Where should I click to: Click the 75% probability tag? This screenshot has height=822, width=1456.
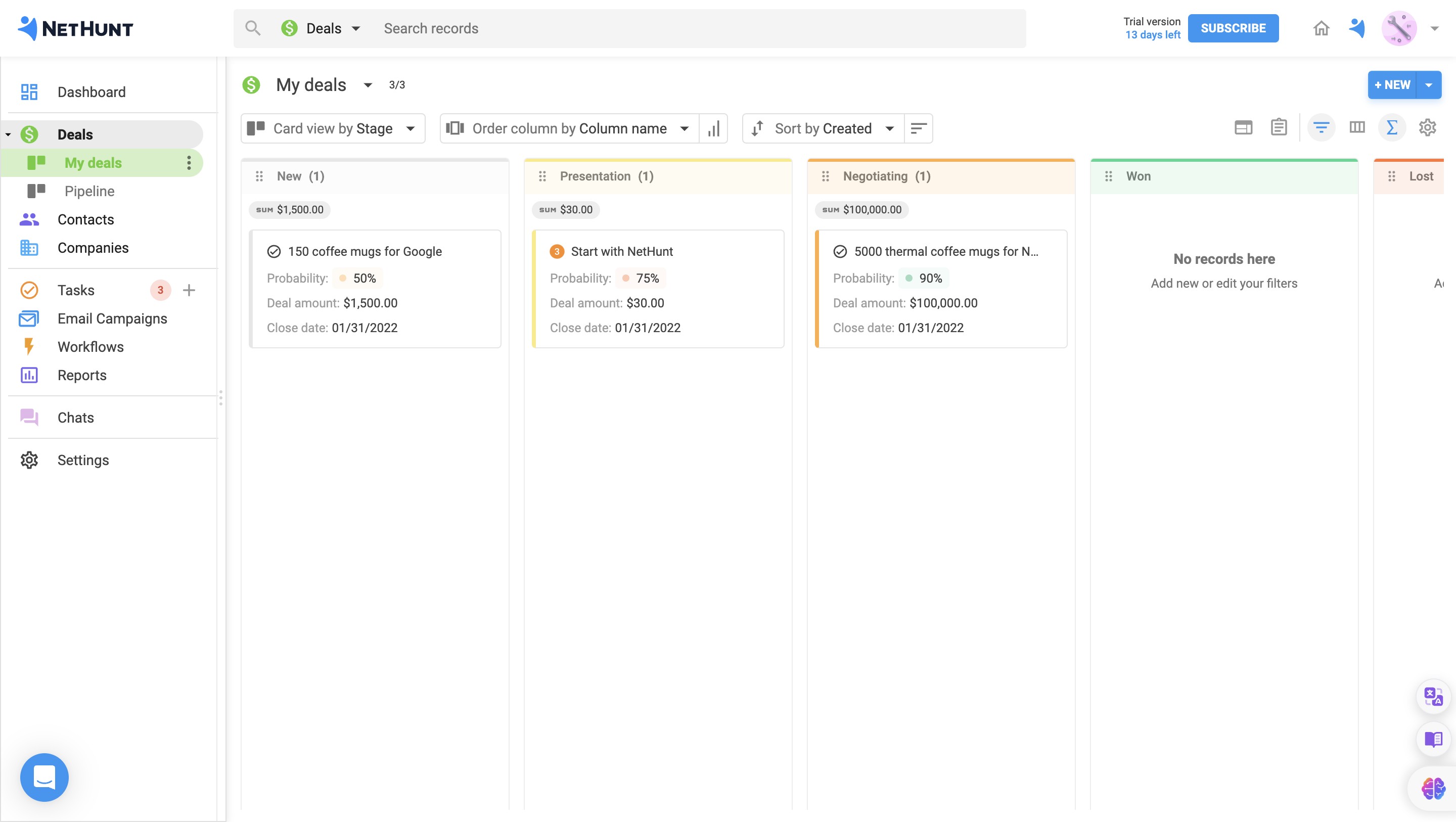pyautogui.click(x=642, y=278)
